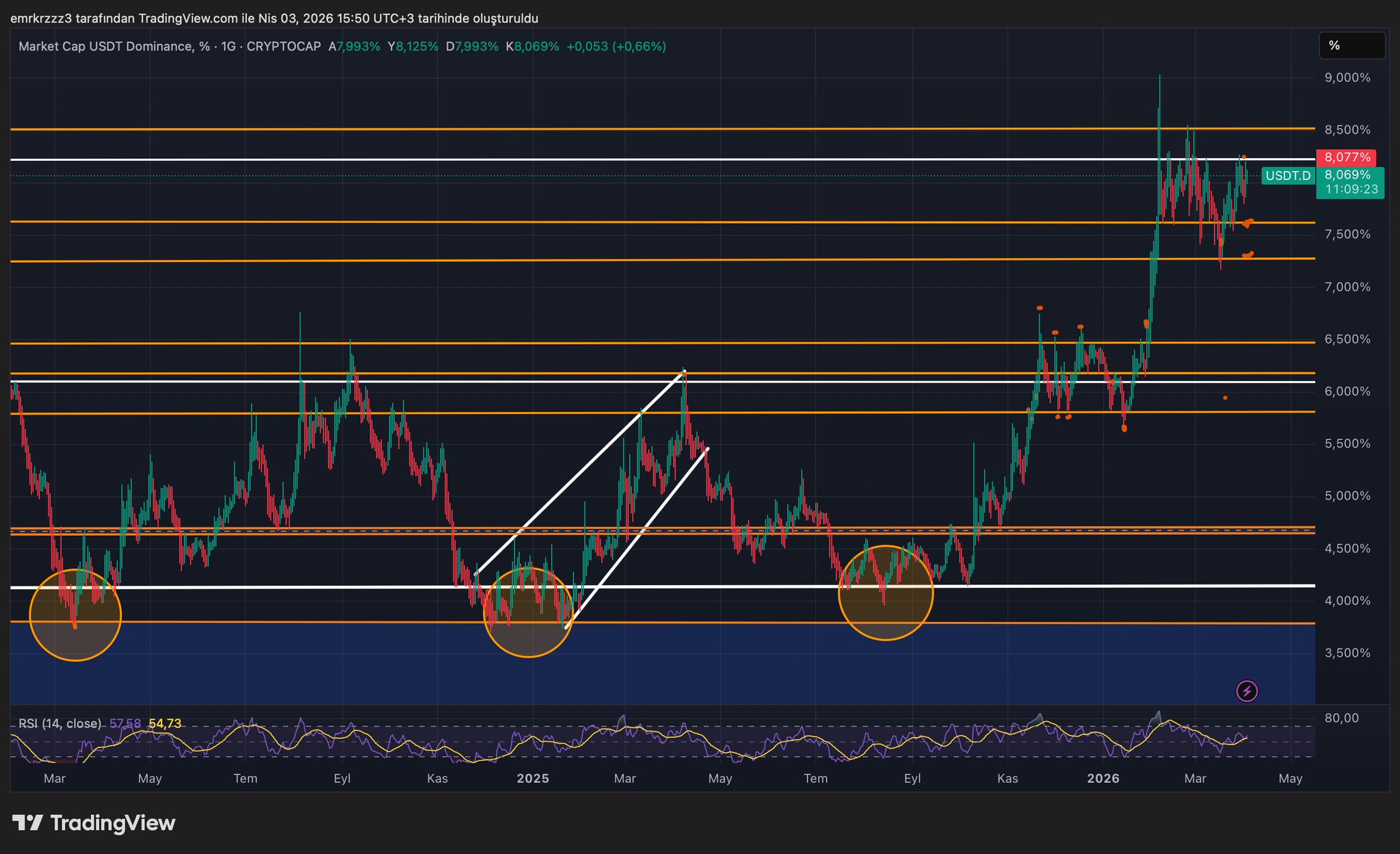Click the 1G interval text in header

228,47
